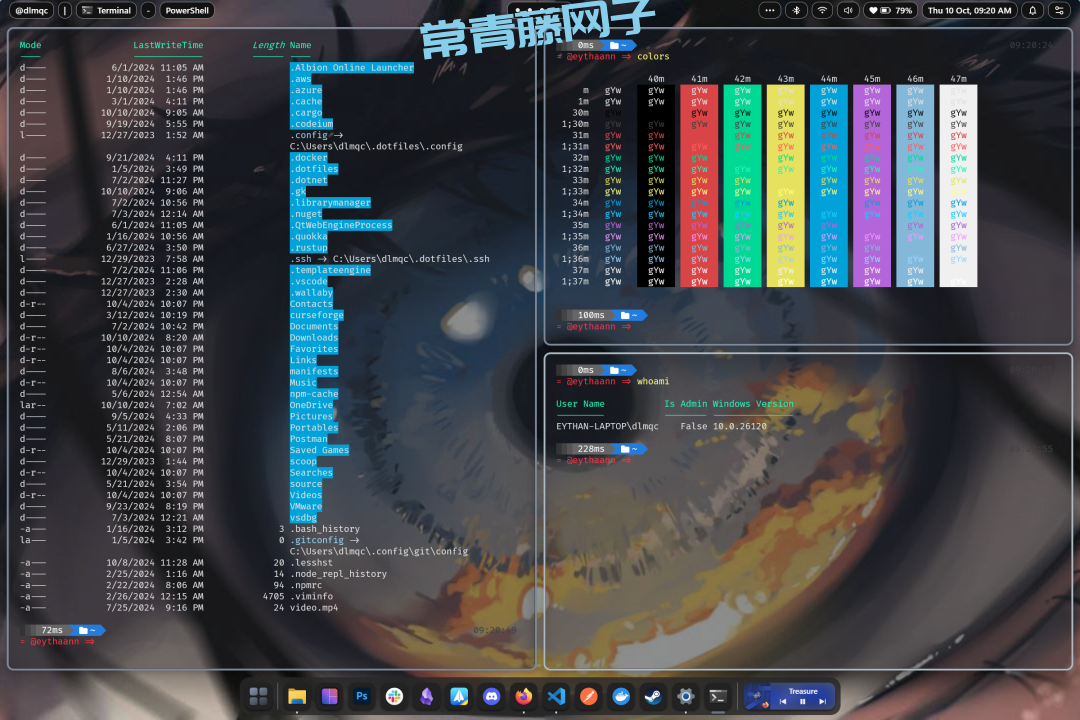Toggle the Wi-Fi status button
Screen dimensions: 1080x720
(x=822, y=11)
